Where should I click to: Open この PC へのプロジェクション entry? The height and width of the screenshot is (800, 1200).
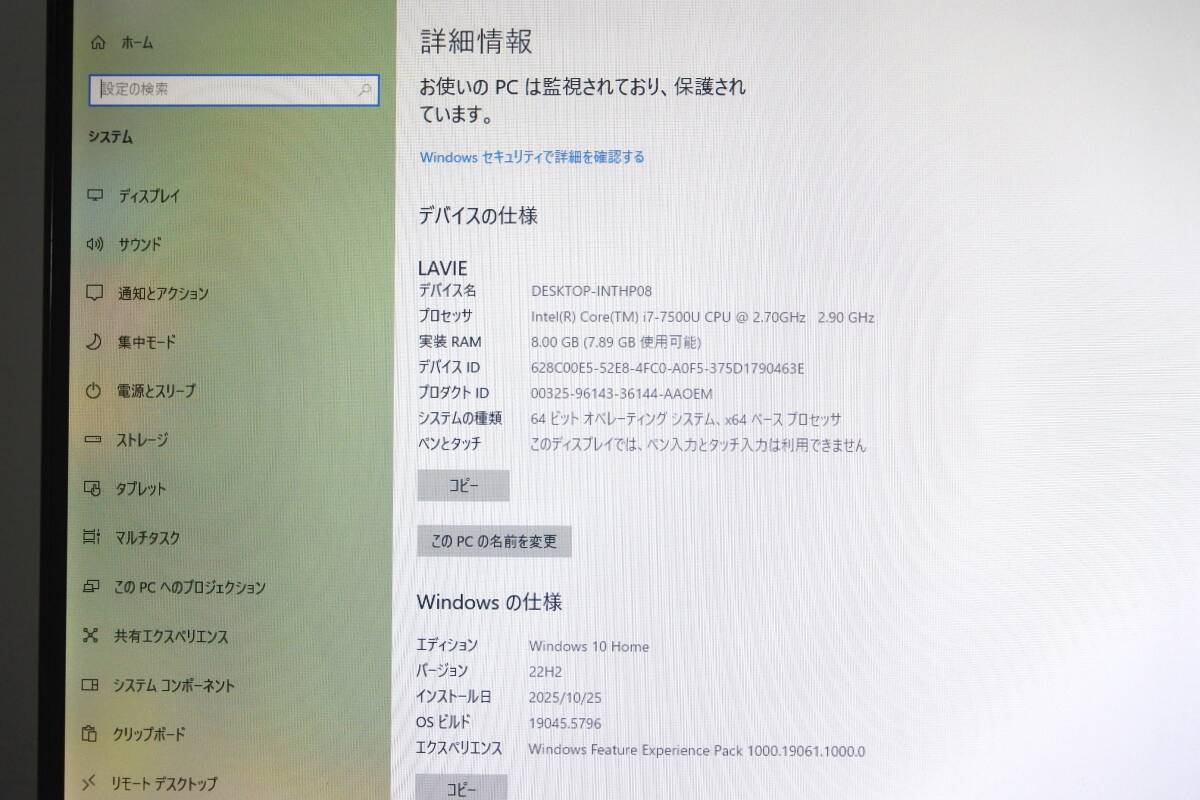click(189, 587)
